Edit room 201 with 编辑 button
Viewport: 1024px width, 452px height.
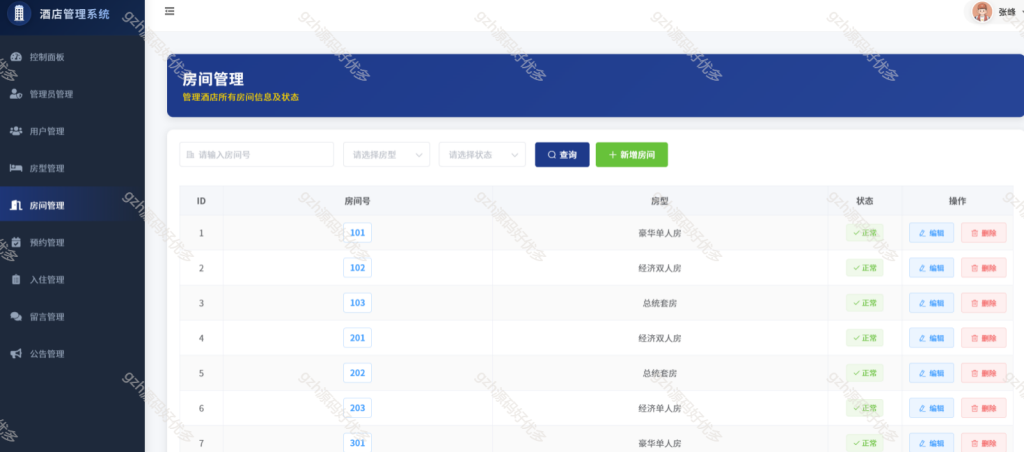coord(931,338)
